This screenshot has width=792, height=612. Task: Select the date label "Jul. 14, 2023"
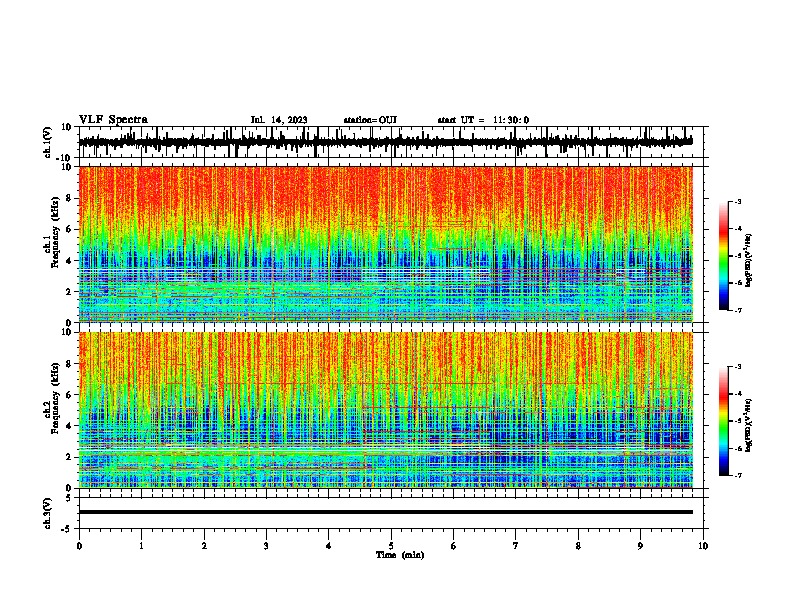[x=279, y=120]
